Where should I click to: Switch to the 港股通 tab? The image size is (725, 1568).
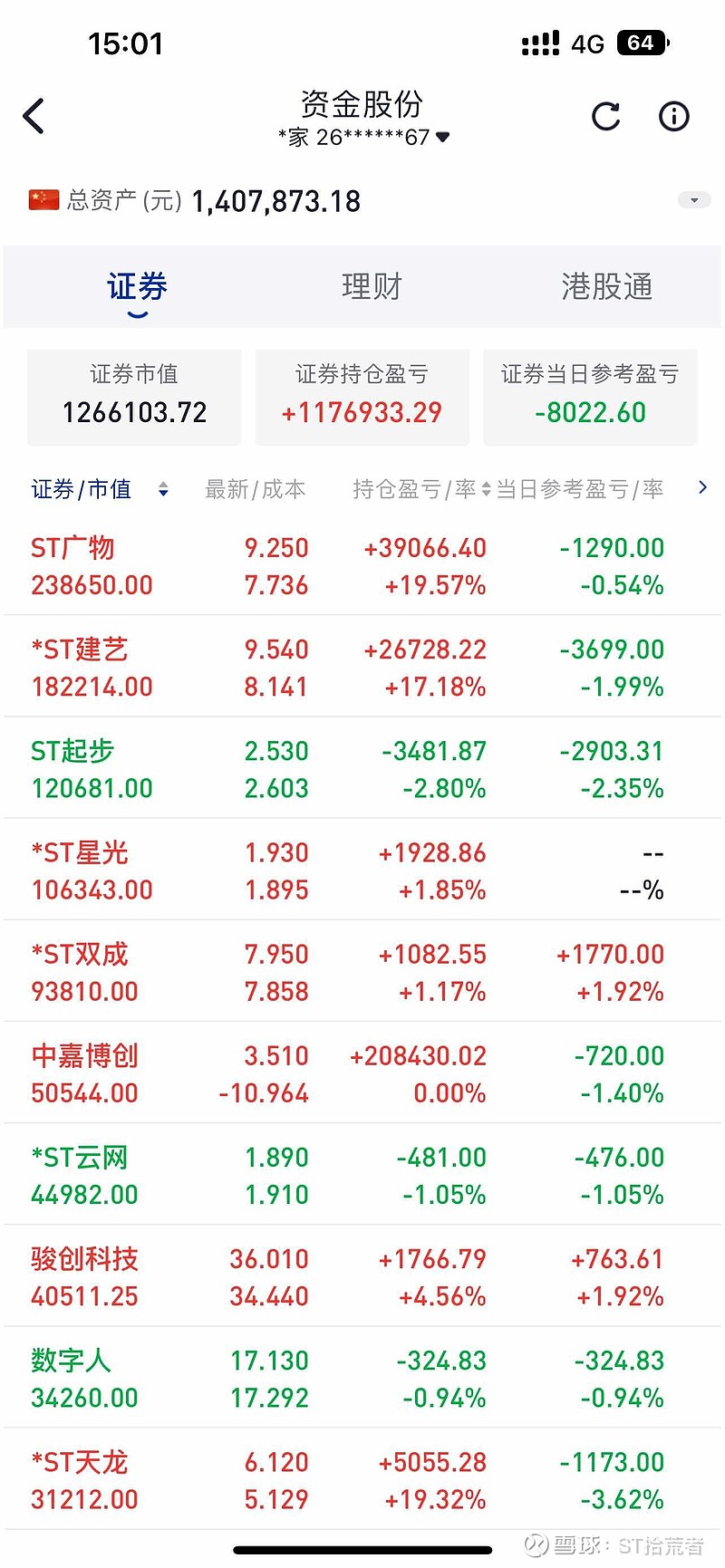606,286
